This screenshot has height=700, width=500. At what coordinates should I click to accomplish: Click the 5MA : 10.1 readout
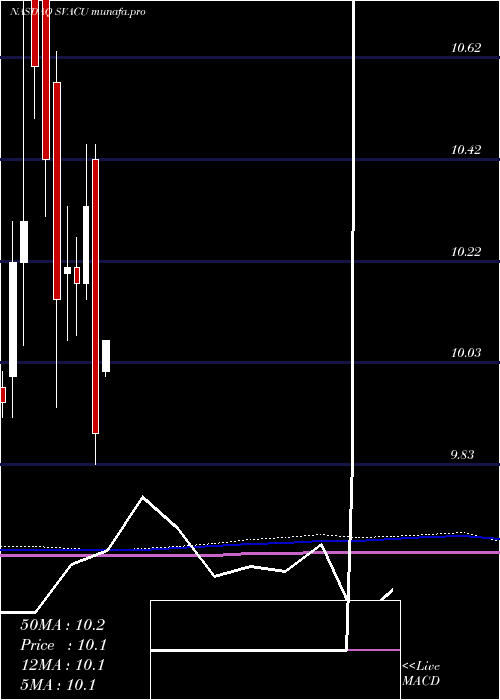tap(58, 685)
